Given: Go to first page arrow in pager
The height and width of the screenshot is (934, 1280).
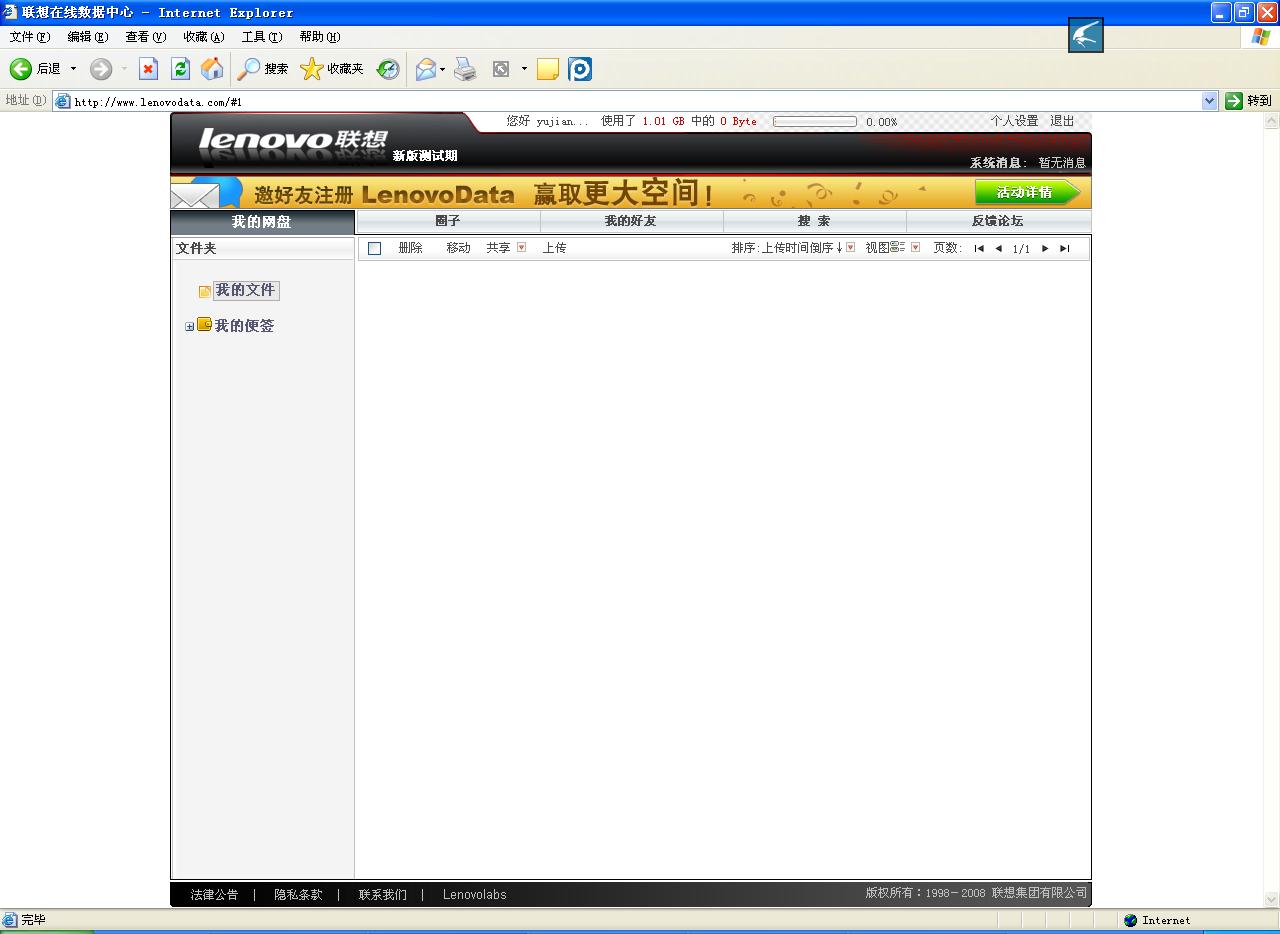Looking at the screenshot, I should (979, 248).
